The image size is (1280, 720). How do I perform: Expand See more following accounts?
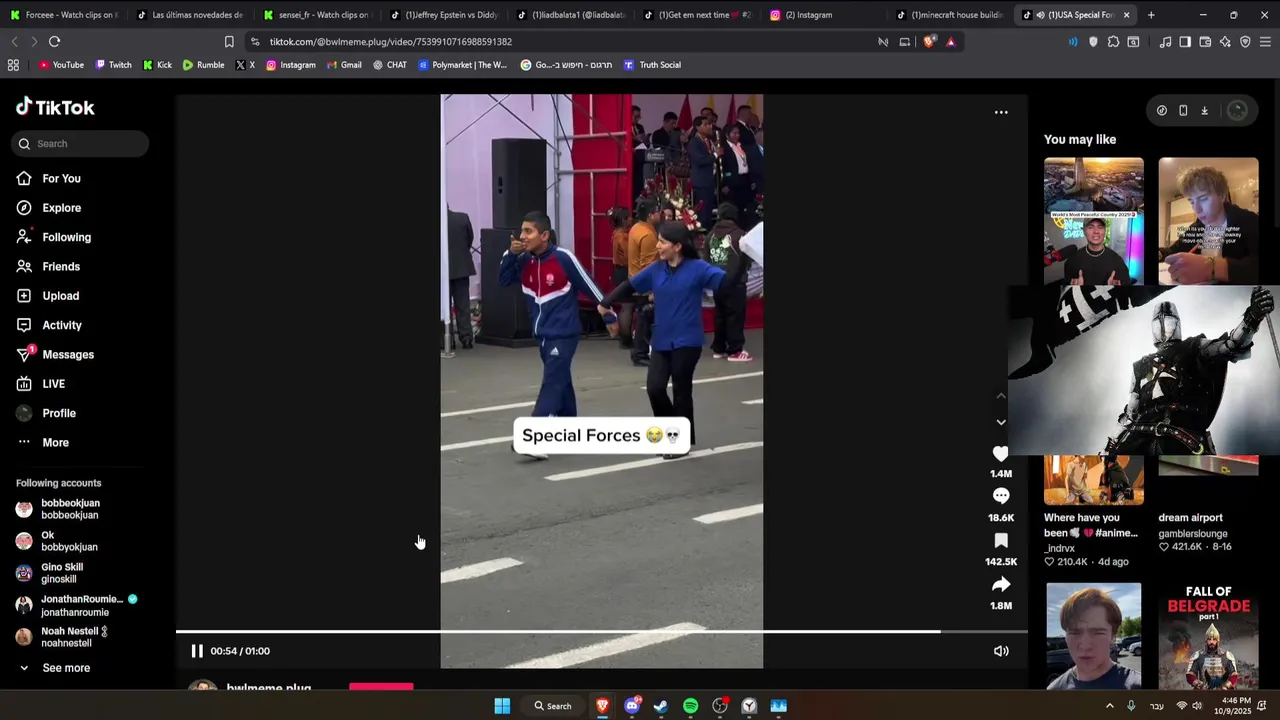click(54, 668)
